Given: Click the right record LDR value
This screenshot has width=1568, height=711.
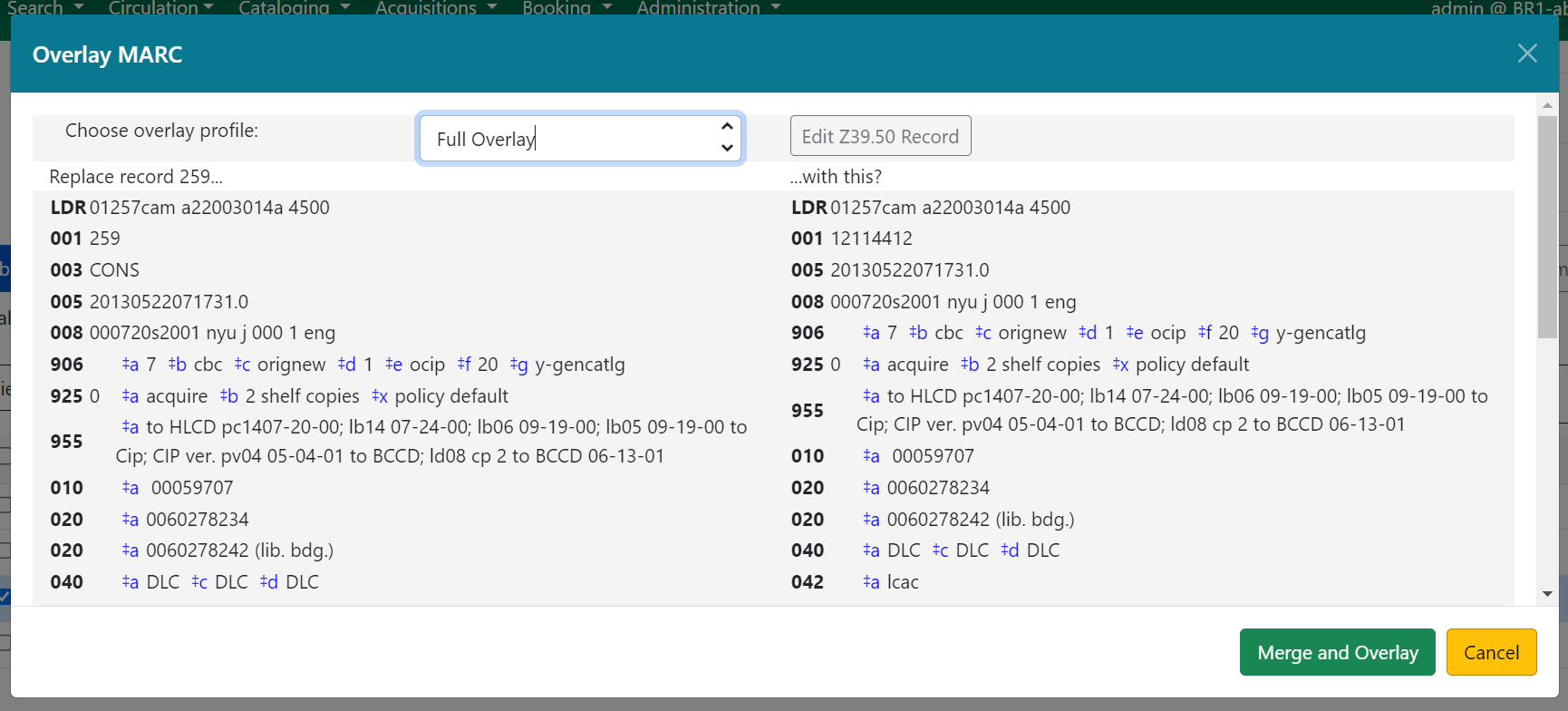Looking at the screenshot, I should (x=950, y=208).
